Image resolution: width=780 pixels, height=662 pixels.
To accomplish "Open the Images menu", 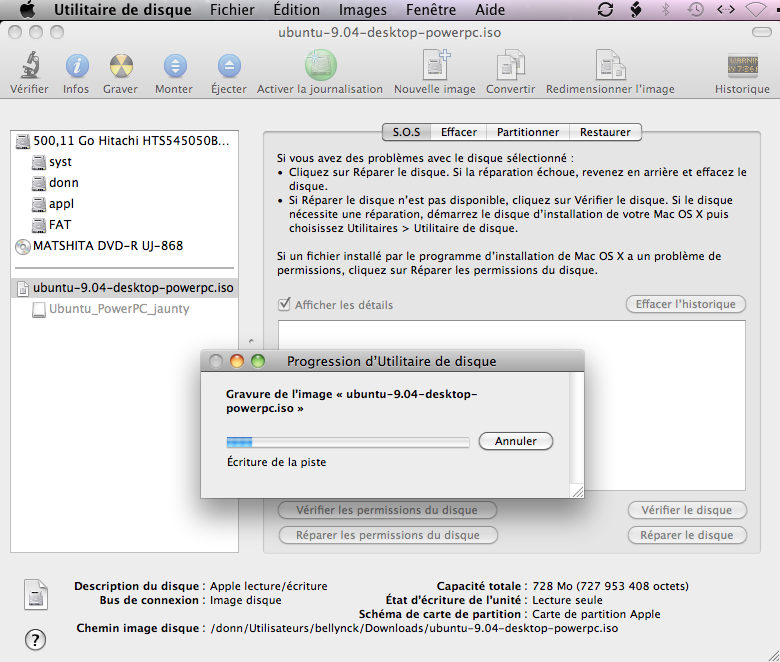I will point(363,9).
